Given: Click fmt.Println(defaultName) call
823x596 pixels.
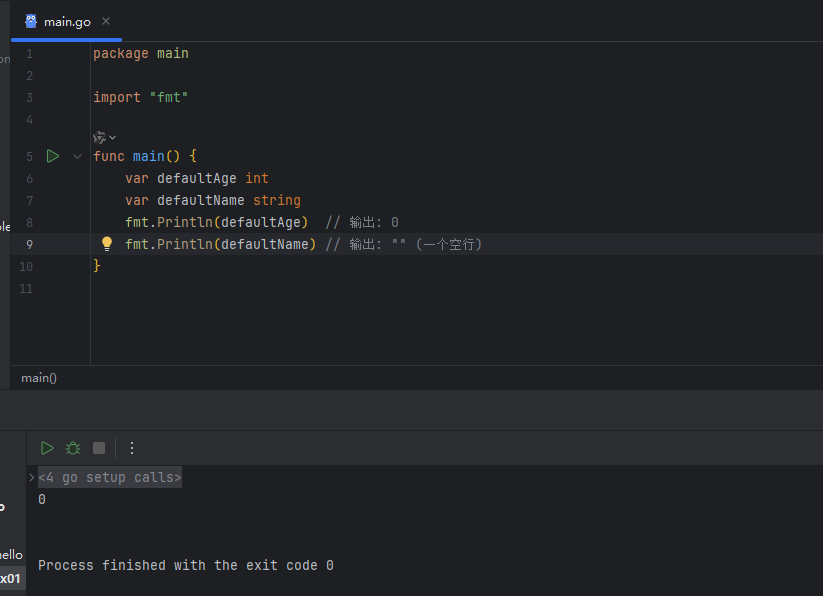Looking at the screenshot, I should tap(220, 244).
